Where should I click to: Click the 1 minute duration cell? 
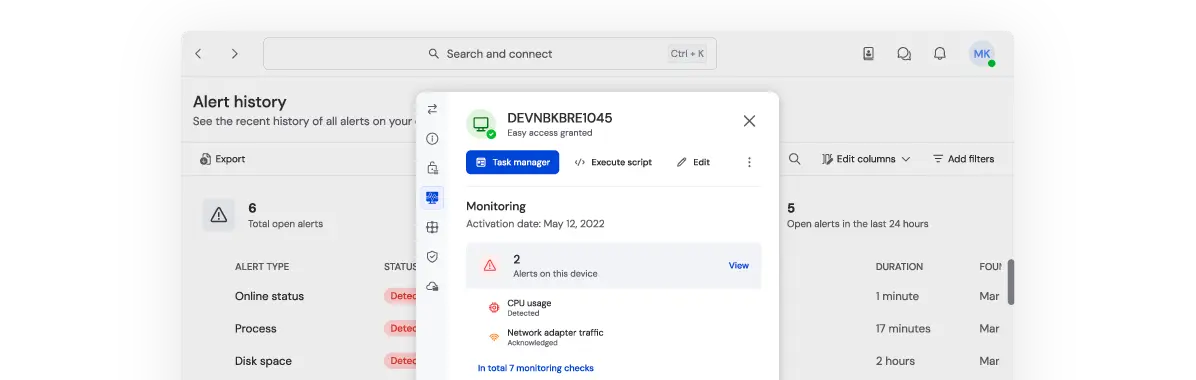click(897, 296)
